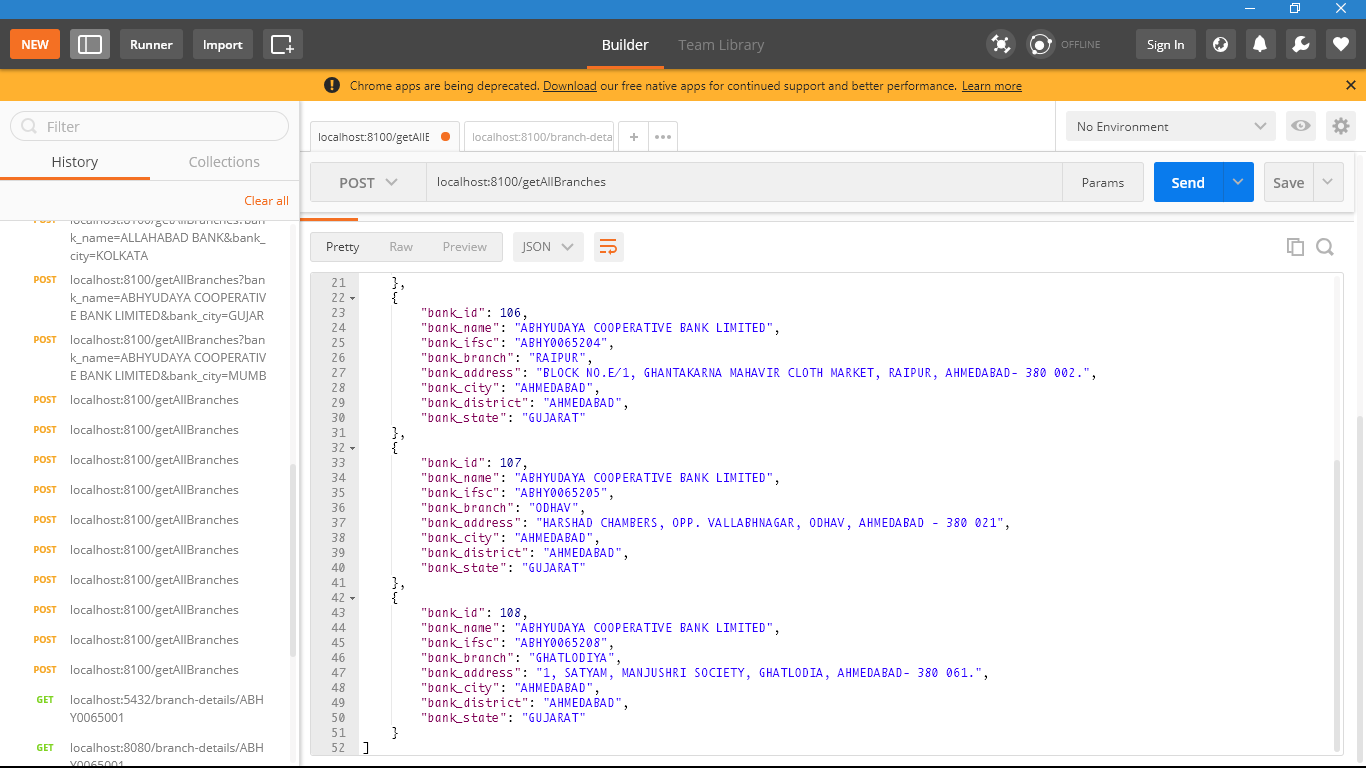Screen dimensions: 1366x768
Task: Click the heart icon in header
Action: pyautogui.click(x=1341, y=44)
